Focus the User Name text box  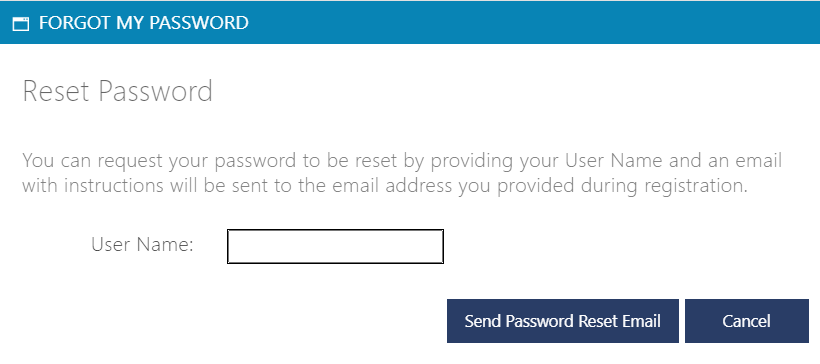coord(335,246)
